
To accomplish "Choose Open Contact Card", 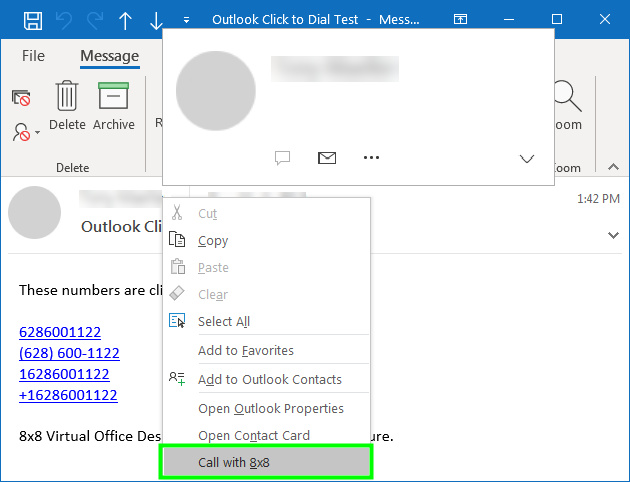I will pos(265,435).
